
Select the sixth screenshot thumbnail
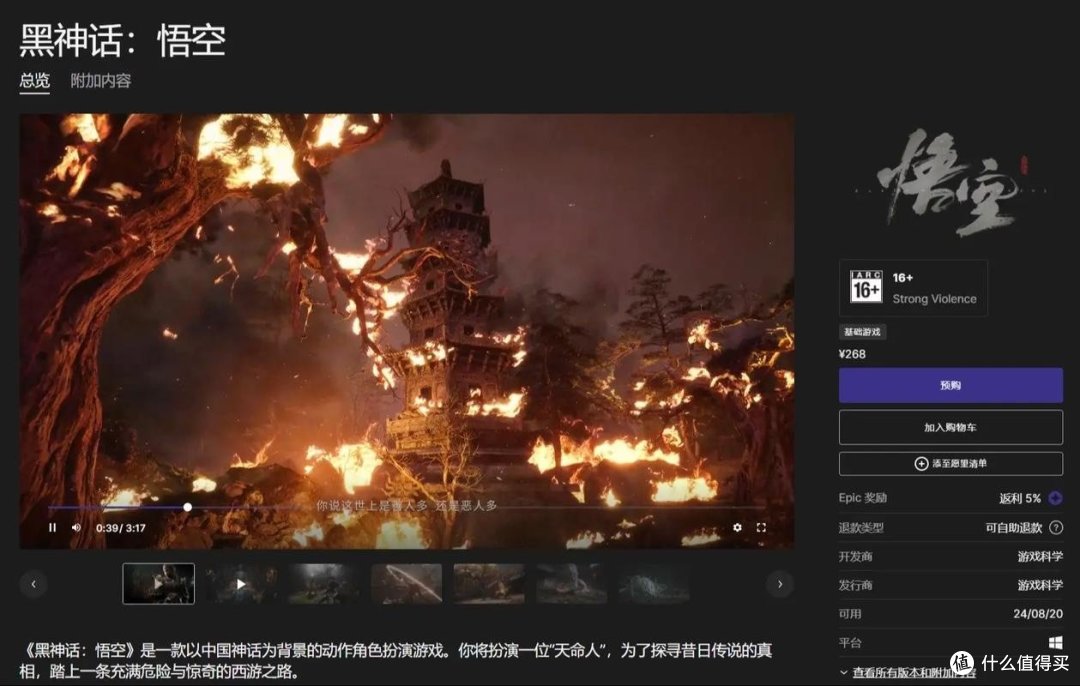click(572, 583)
